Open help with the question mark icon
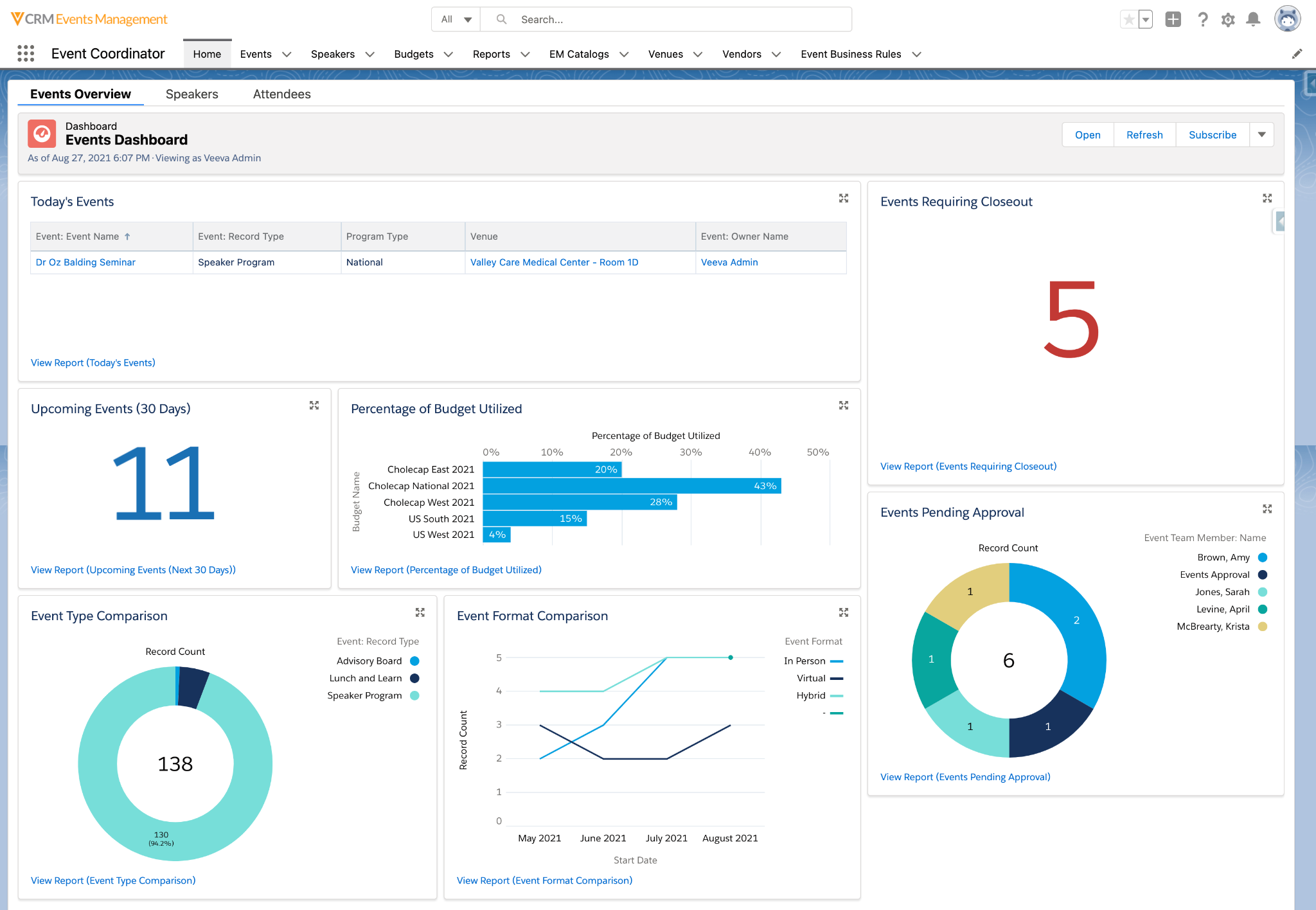1316x910 pixels. pos(1202,20)
